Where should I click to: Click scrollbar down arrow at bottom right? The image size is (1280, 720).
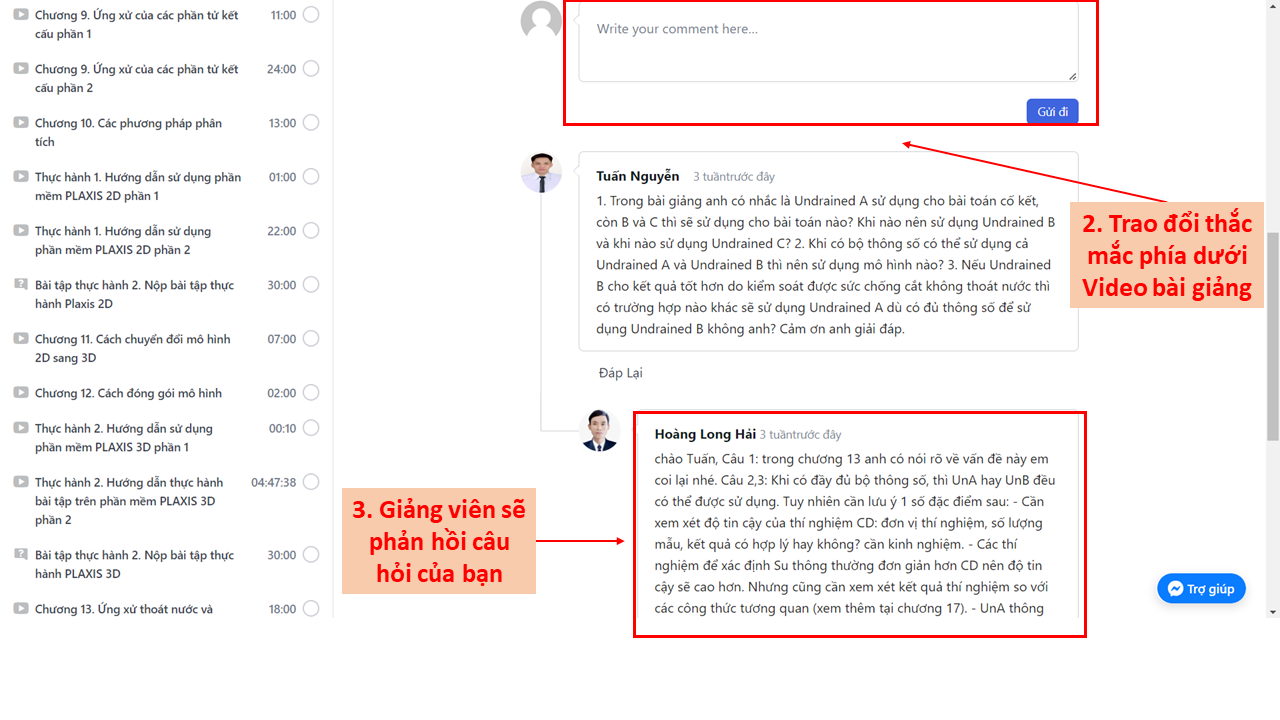pos(1272,611)
